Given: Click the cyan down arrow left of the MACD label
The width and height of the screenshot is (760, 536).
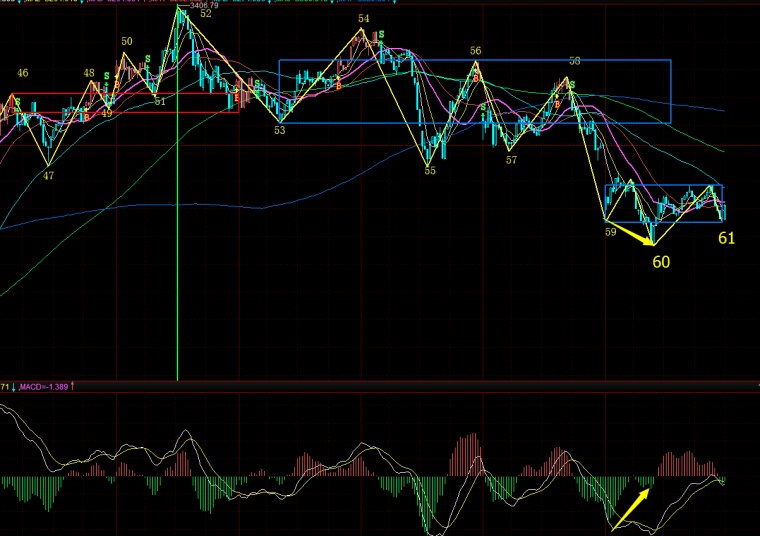Looking at the screenshot, I should click(13, 386).
